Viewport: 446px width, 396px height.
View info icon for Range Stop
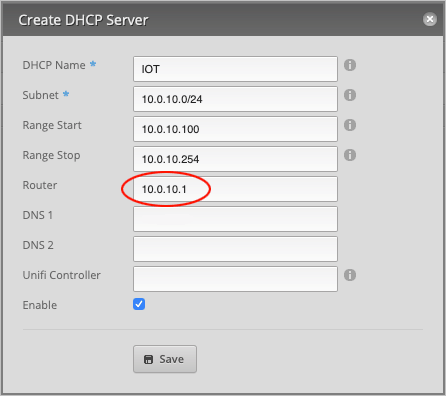pyautogui.click(x=350, y=155)
